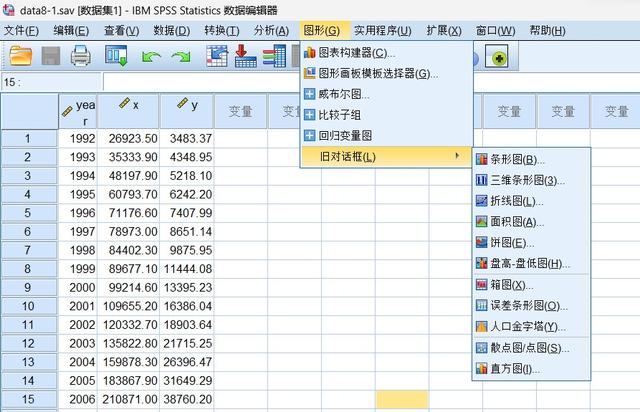Click the green plus toolbar icon
The image size is (640, 412).
click(497, 56)
